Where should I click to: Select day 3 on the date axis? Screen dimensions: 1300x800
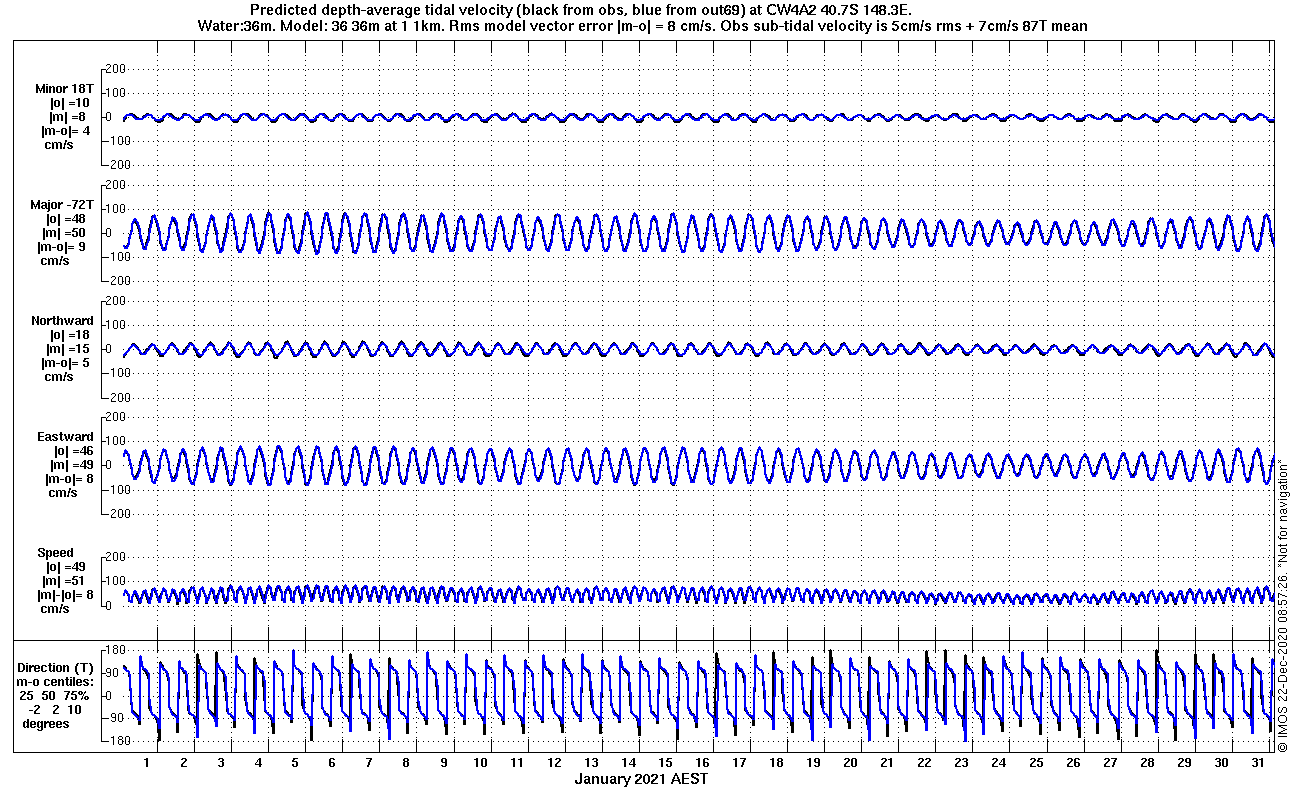(x=221, y=763)
